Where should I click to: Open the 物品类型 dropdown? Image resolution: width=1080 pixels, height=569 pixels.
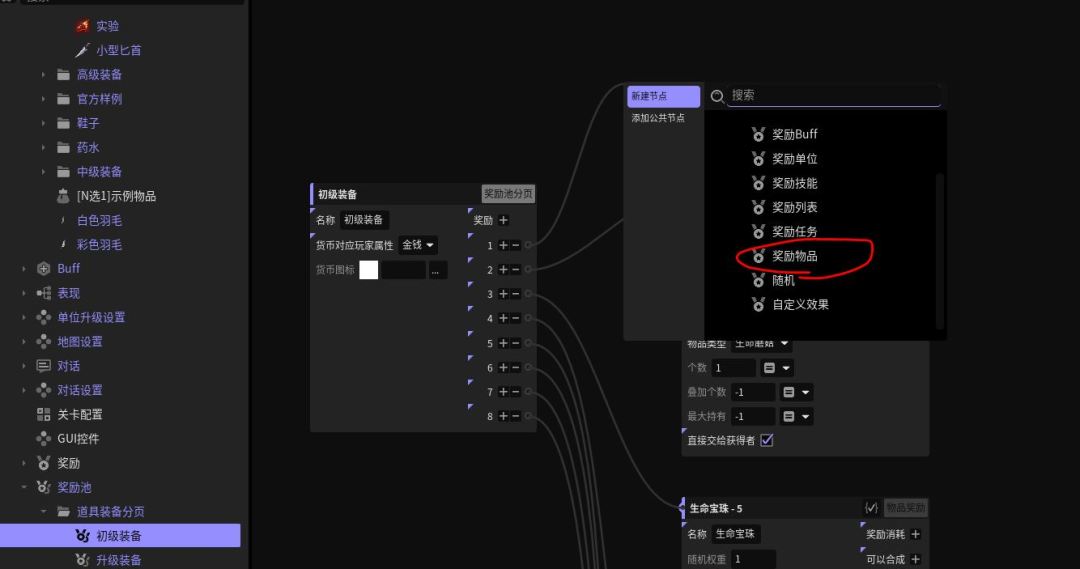click(x=761, y=344)
